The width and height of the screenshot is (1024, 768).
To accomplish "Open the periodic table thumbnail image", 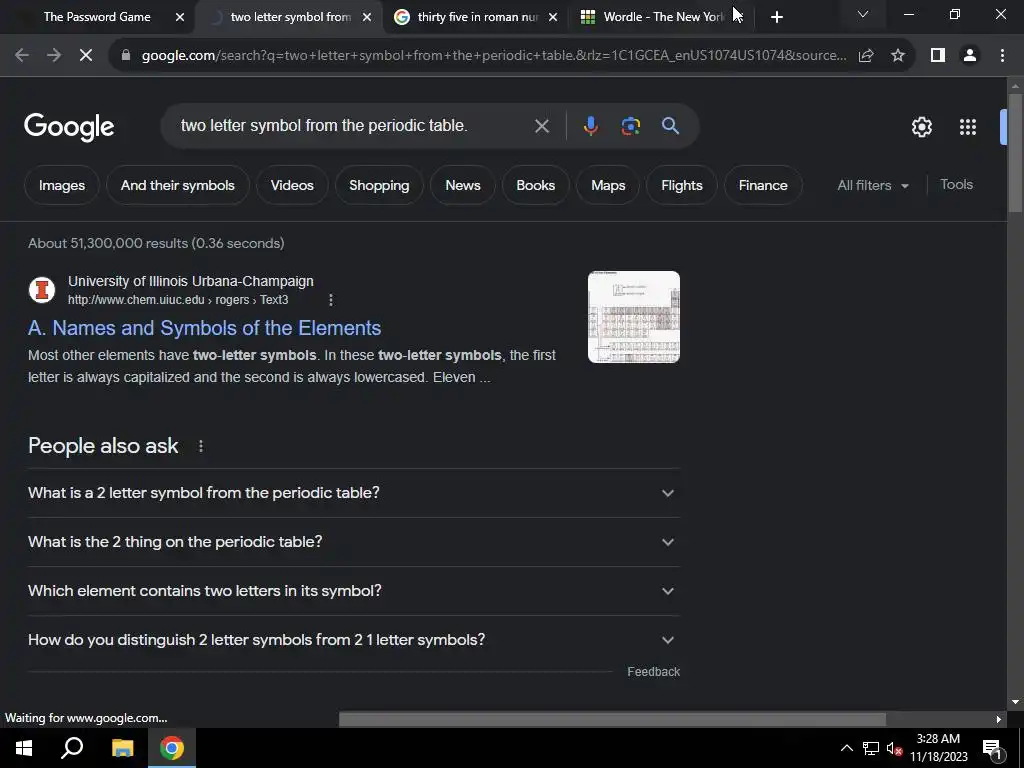I will click(633, 317).
